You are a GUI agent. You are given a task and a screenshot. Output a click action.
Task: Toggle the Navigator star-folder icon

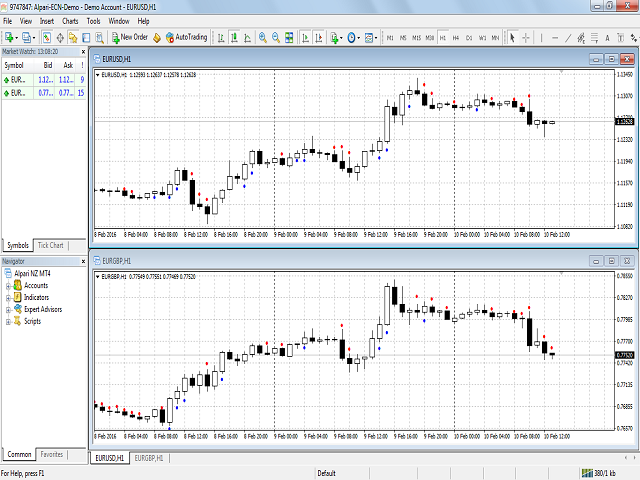coord(73,38)
